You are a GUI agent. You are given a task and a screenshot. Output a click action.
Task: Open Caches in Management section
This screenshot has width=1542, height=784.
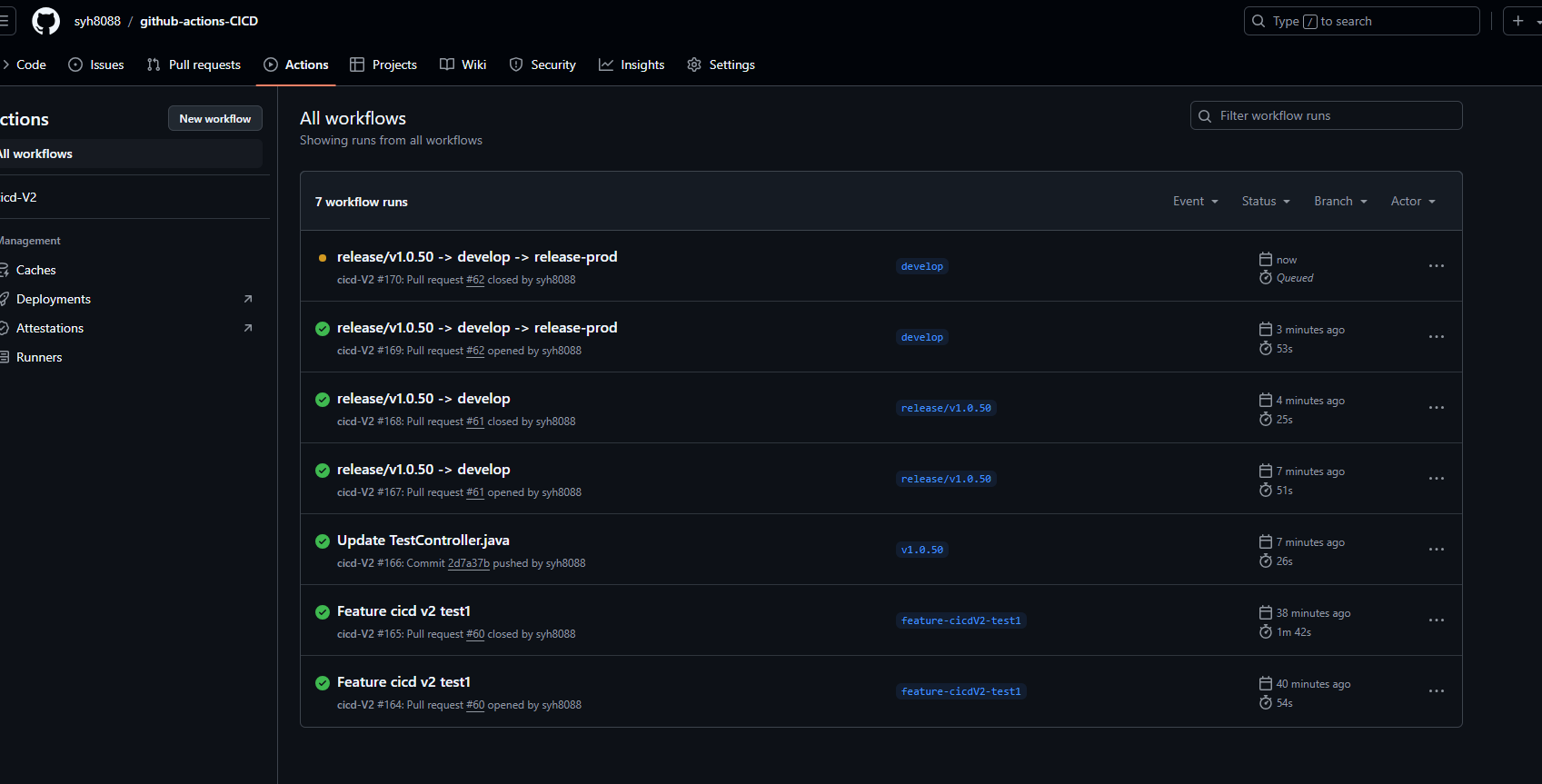(131, 270)
